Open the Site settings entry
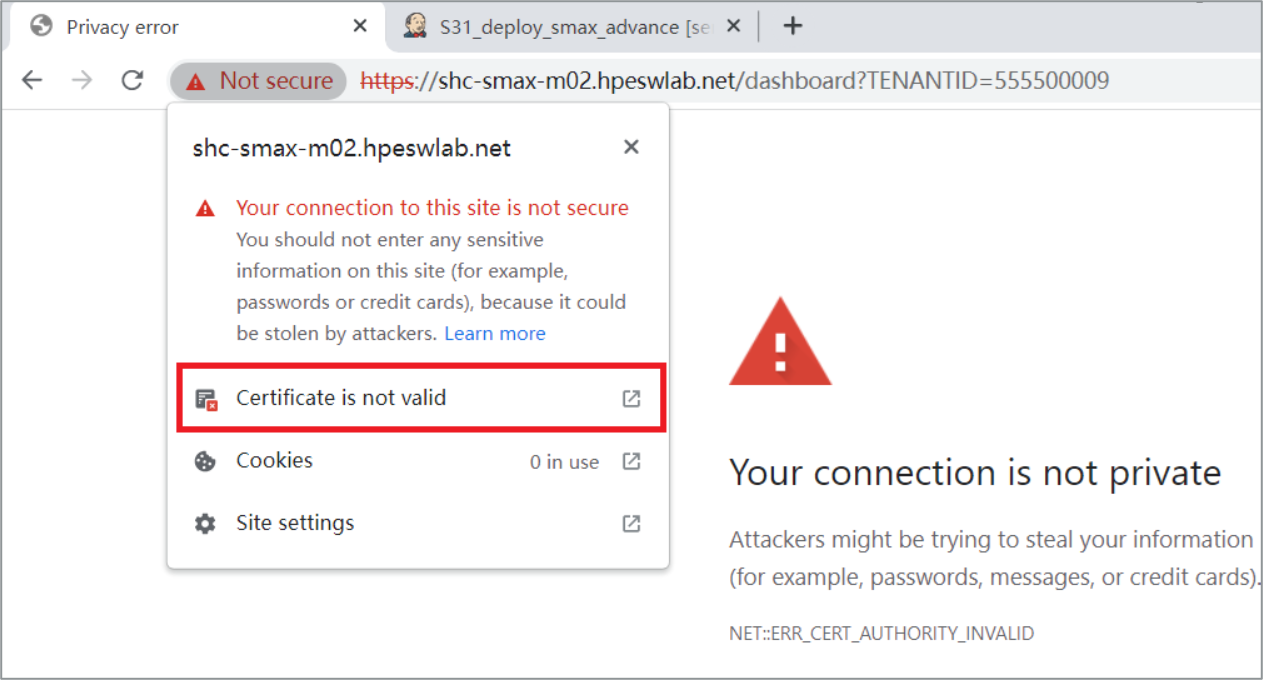 pos(295,523)
